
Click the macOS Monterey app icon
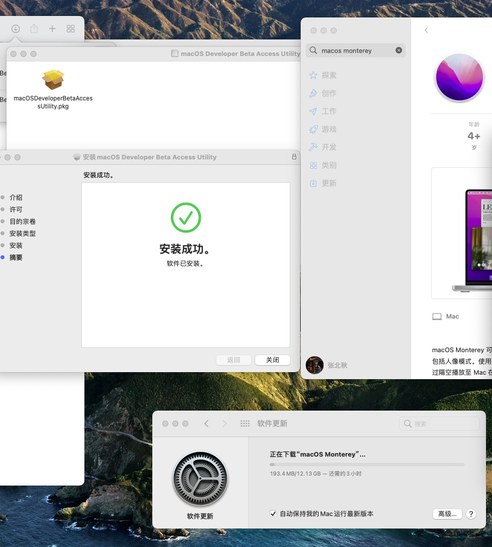coord(459,78)
